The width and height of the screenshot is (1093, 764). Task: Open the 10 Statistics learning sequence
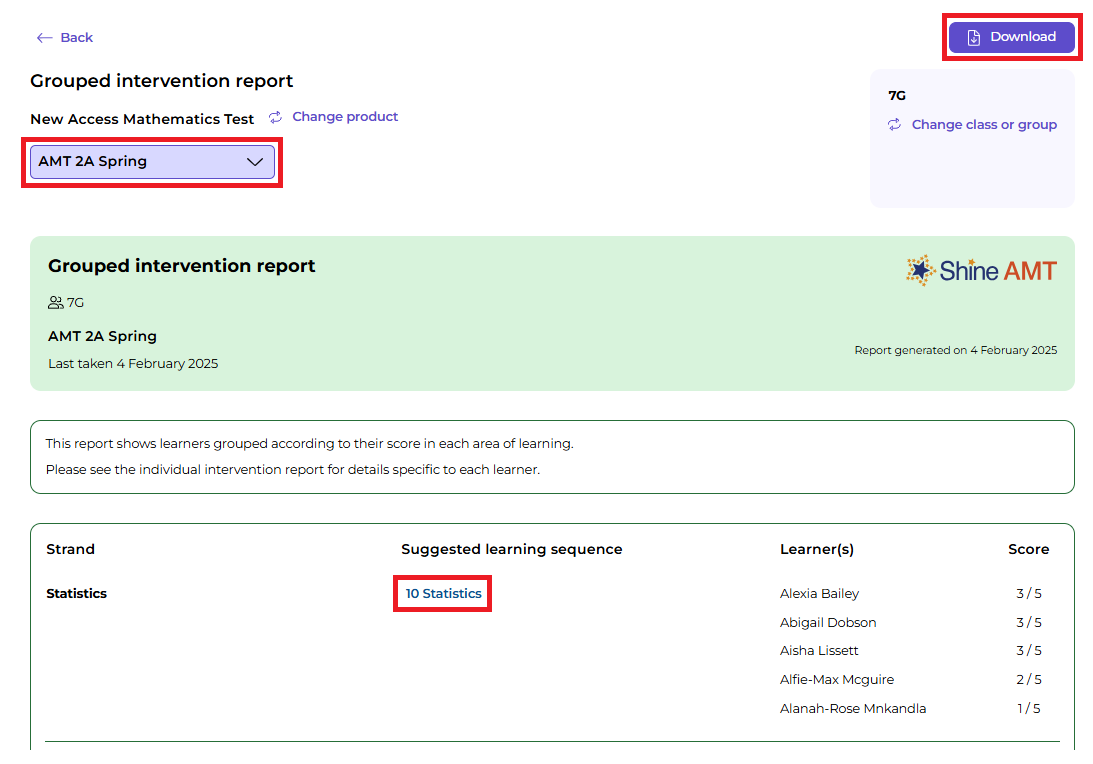coord(443,594)
